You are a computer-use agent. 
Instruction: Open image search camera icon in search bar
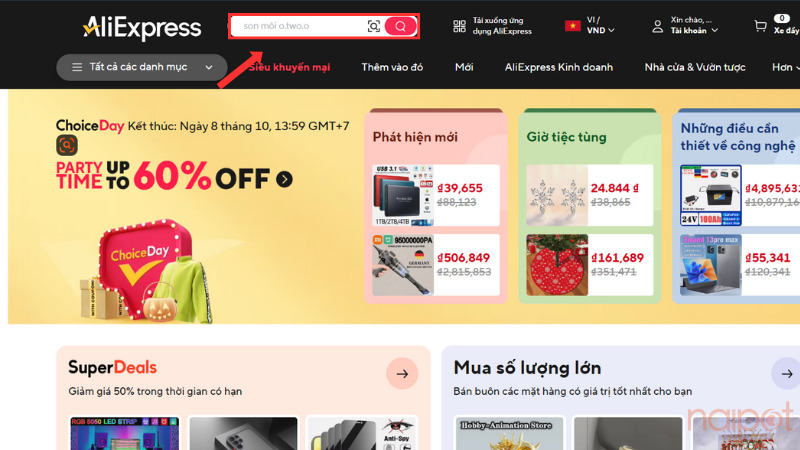coord(373,26)
